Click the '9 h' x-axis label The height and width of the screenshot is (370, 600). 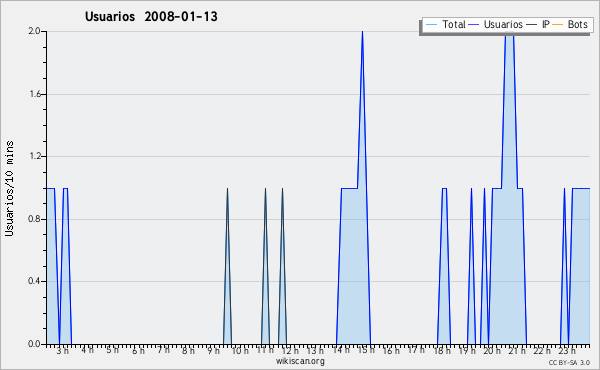[x=214, y=351]
